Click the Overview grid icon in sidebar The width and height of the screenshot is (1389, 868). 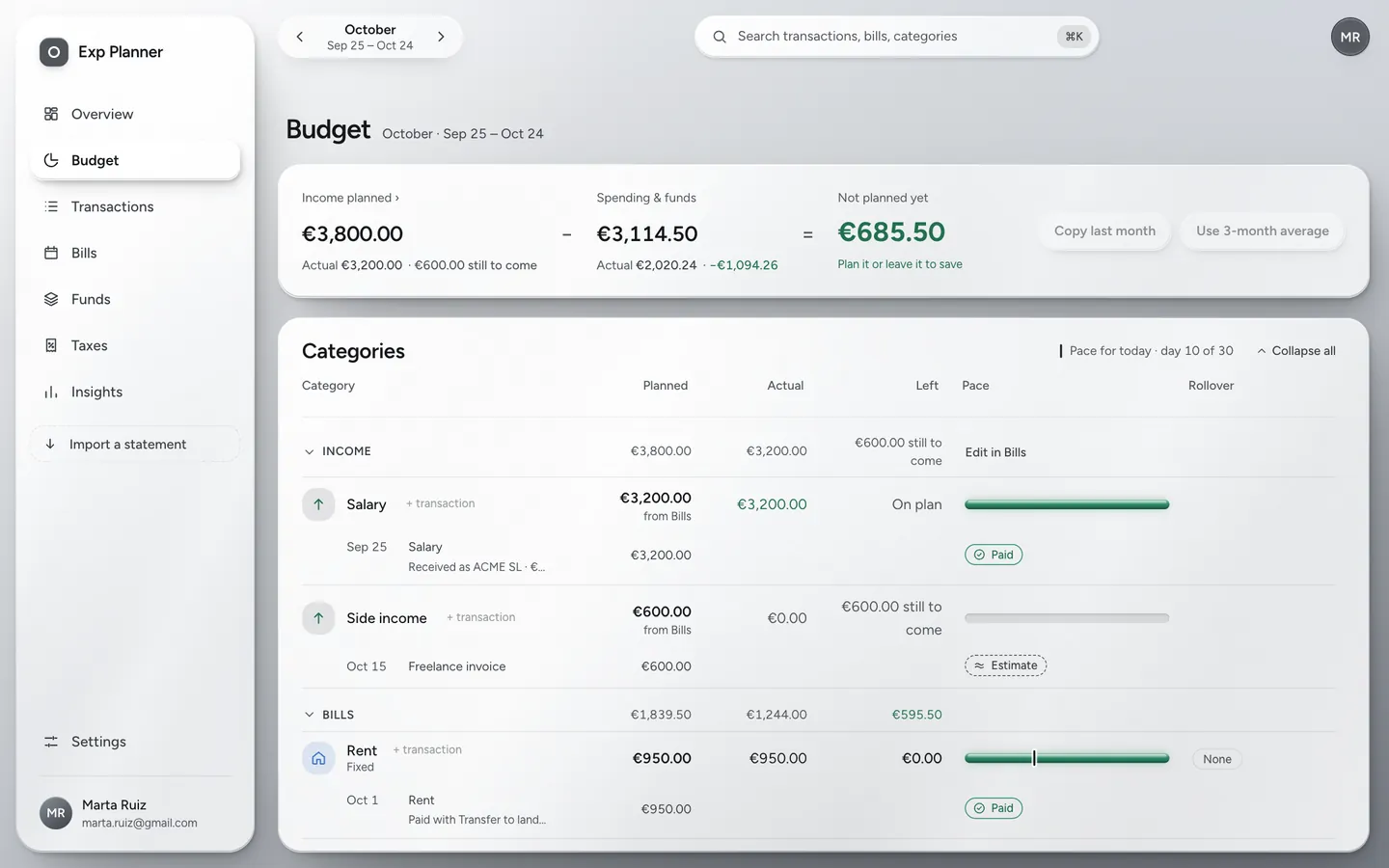[x=51, y=114]
